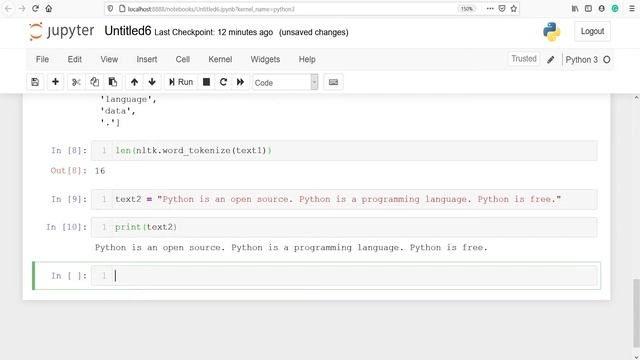Open the browser library icon
Screen dimensions: 640x360
(575, 9)
